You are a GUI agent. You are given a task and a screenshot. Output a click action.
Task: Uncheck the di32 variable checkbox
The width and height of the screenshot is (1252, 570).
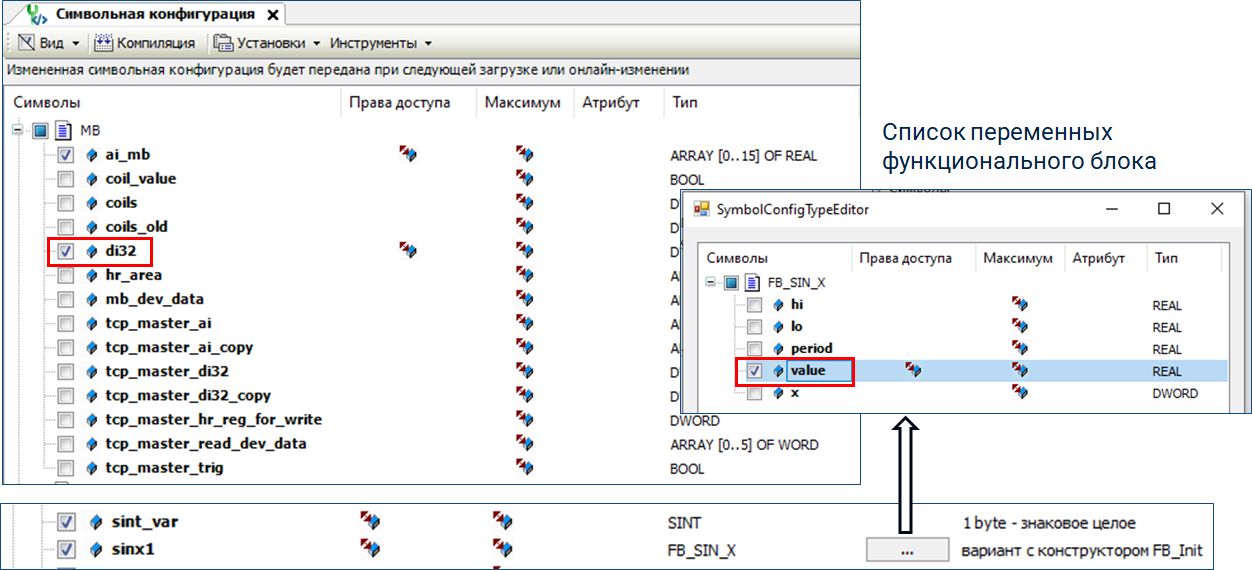[65, 251]
